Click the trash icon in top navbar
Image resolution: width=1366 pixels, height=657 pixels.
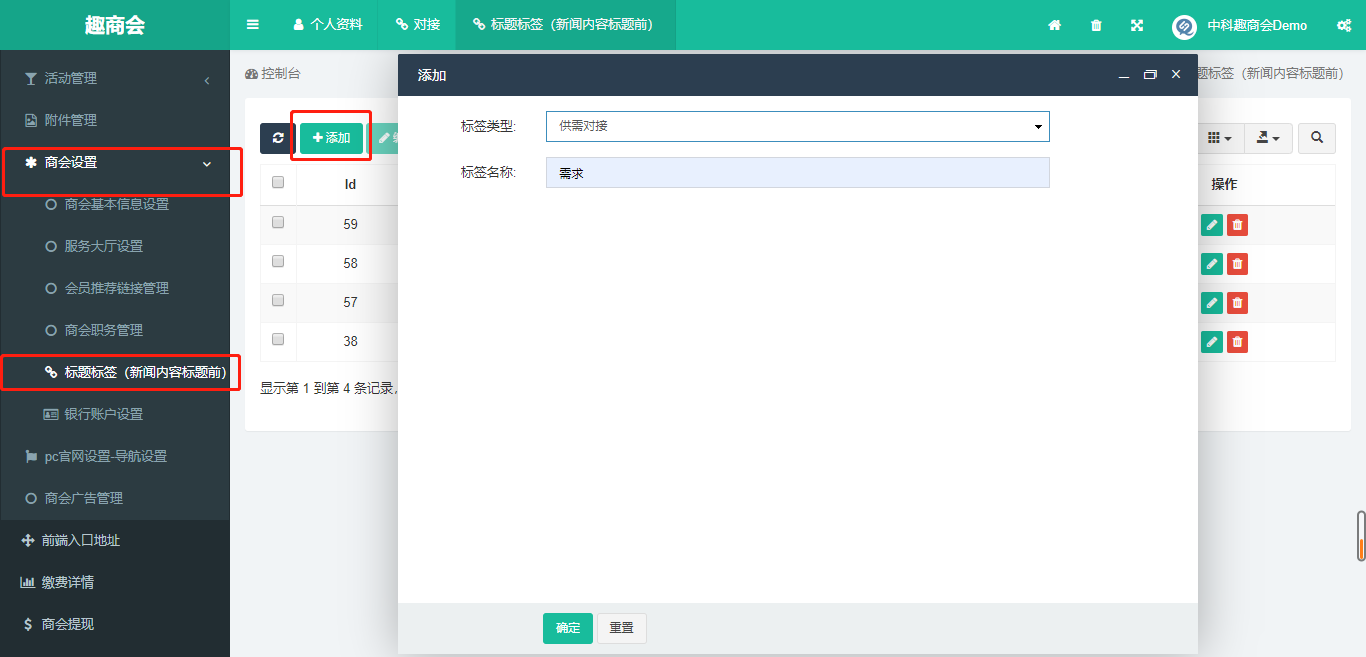[1096, 25]
